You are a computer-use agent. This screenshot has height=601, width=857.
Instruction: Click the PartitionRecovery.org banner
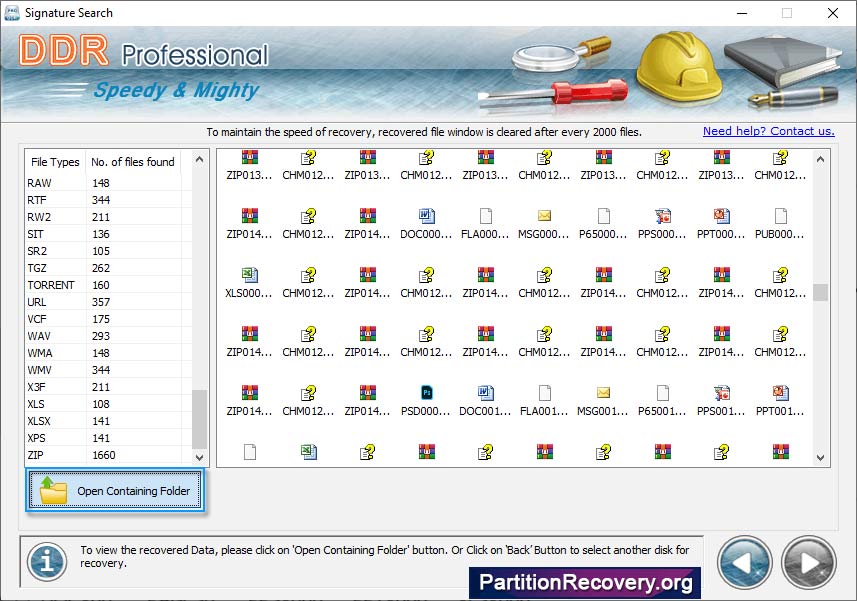point(585,582)
